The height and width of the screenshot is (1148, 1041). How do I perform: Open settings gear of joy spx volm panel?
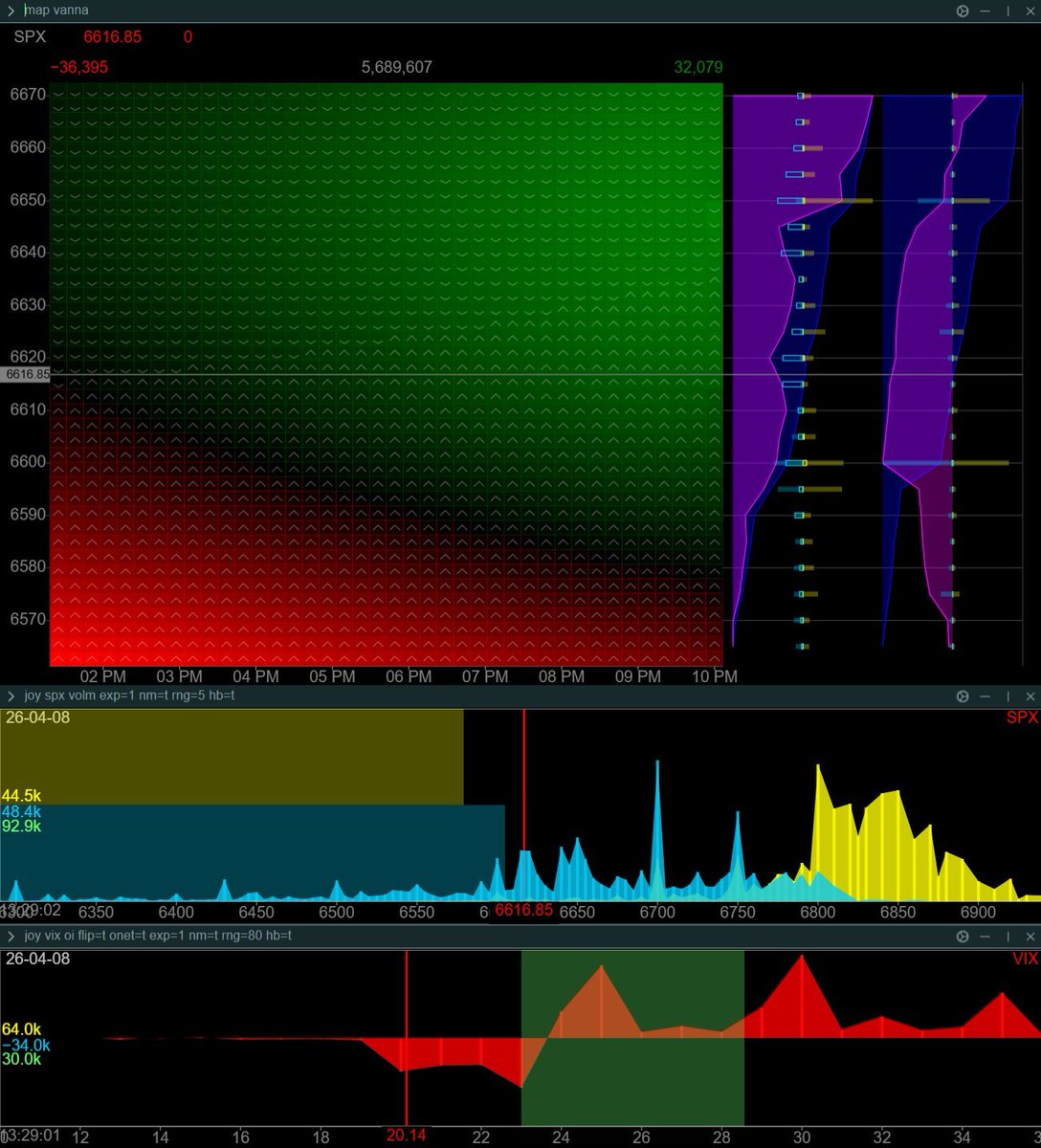coord(963,696)
